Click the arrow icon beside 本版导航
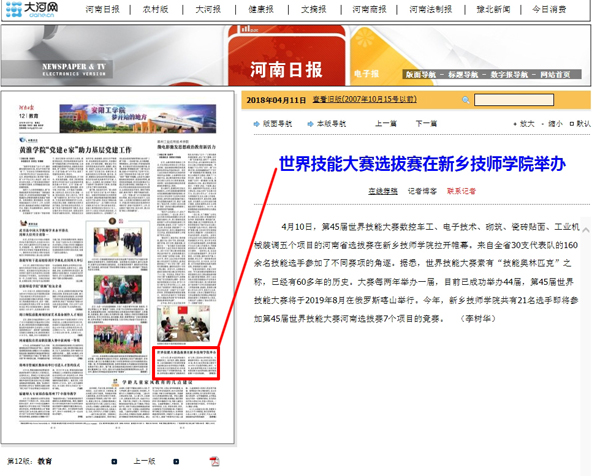This screenshot has width=600, height=476. pyautogui.click(x=308, y=124)
